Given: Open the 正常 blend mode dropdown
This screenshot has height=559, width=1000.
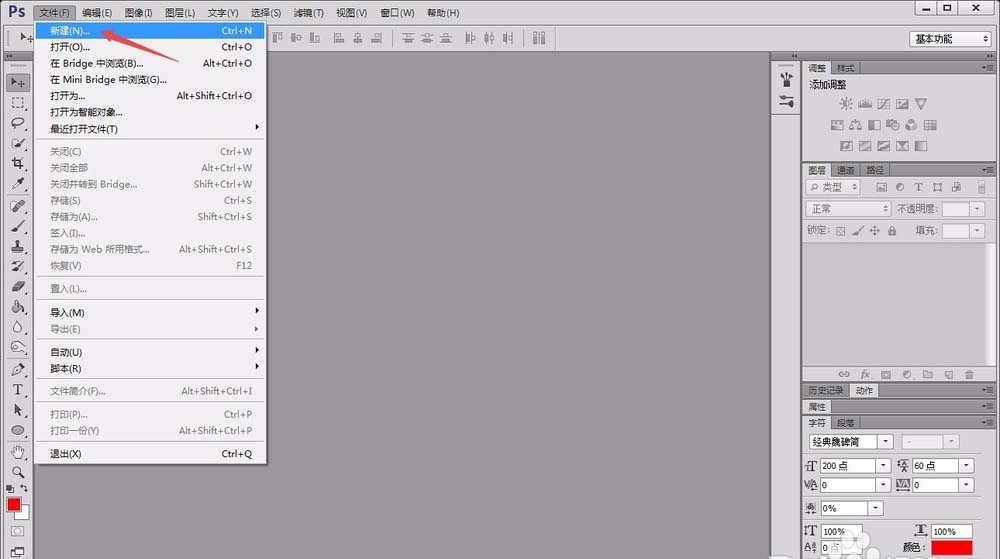Looking at the screenshot, I should point(848,208).
